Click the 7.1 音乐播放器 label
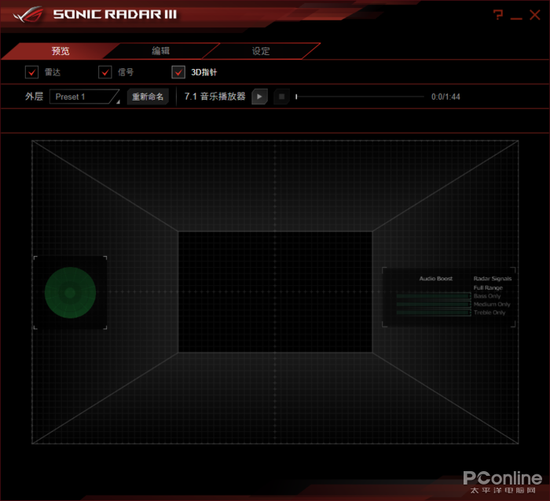Image resolution: width=550 pixels, height=501 pixels. [215, 96]
